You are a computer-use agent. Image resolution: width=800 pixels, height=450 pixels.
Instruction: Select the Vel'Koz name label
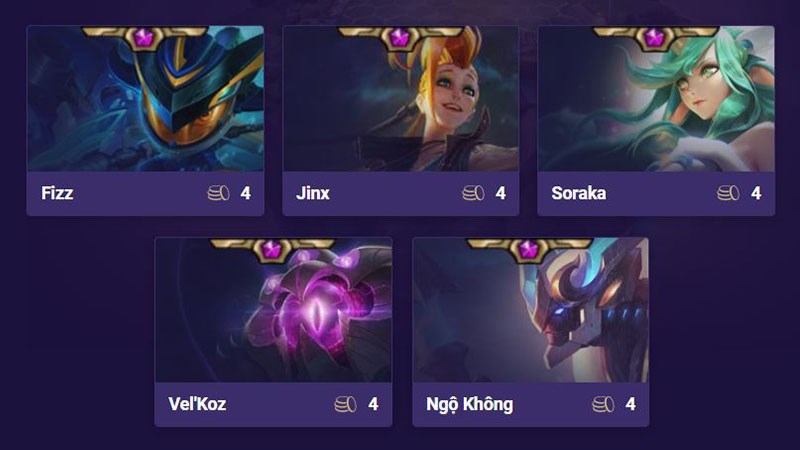[197, 404]
